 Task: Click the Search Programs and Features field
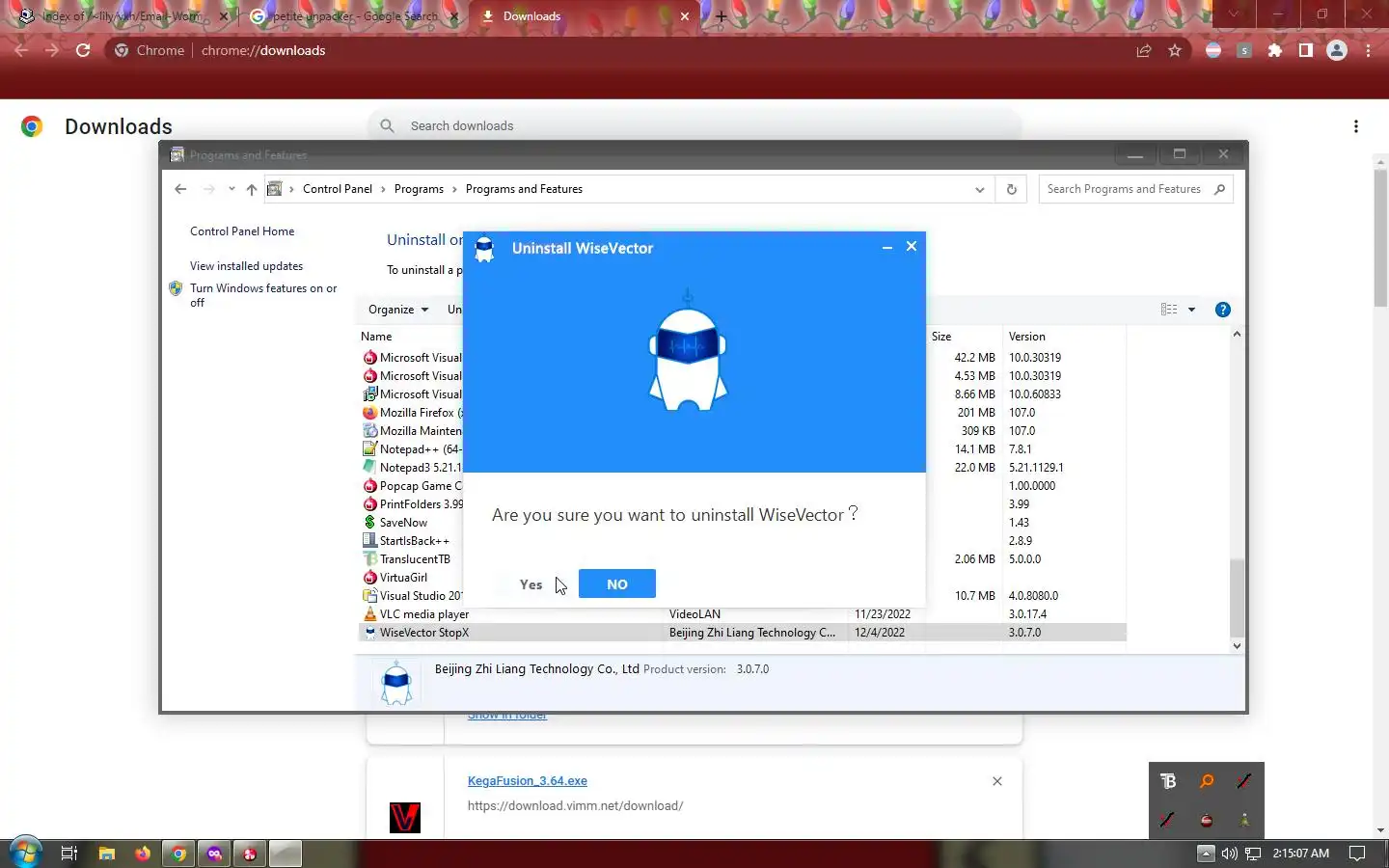point(1135,189)
